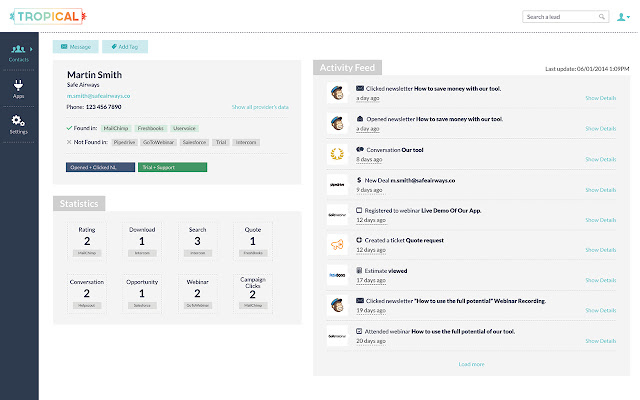Viewport: 640px width, 400px height.
Task: Show Details for Webinar Recording newsletter entry
Action: tap(600, 310)
